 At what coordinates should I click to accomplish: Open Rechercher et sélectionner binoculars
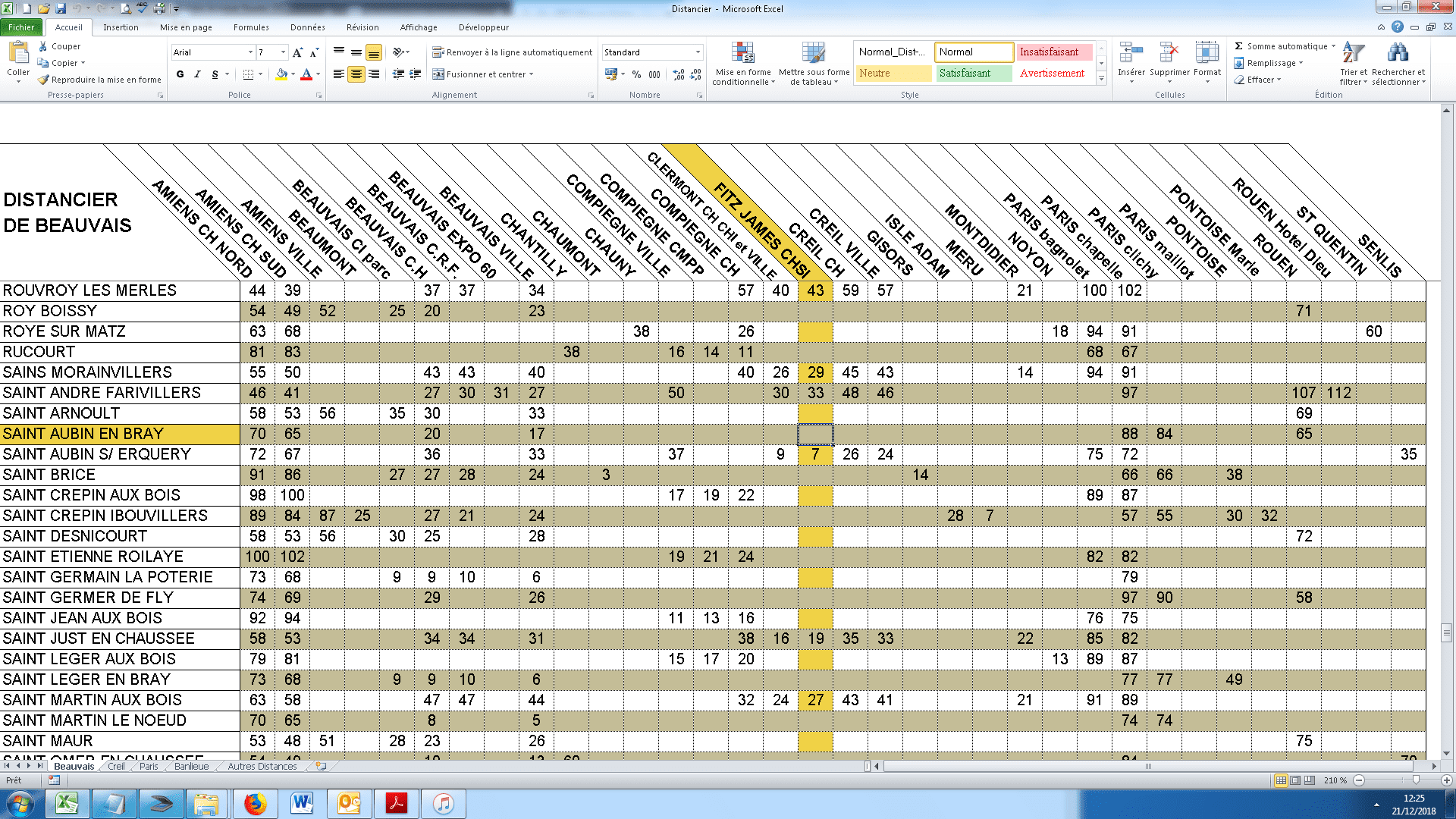[x=1398, y=53]
